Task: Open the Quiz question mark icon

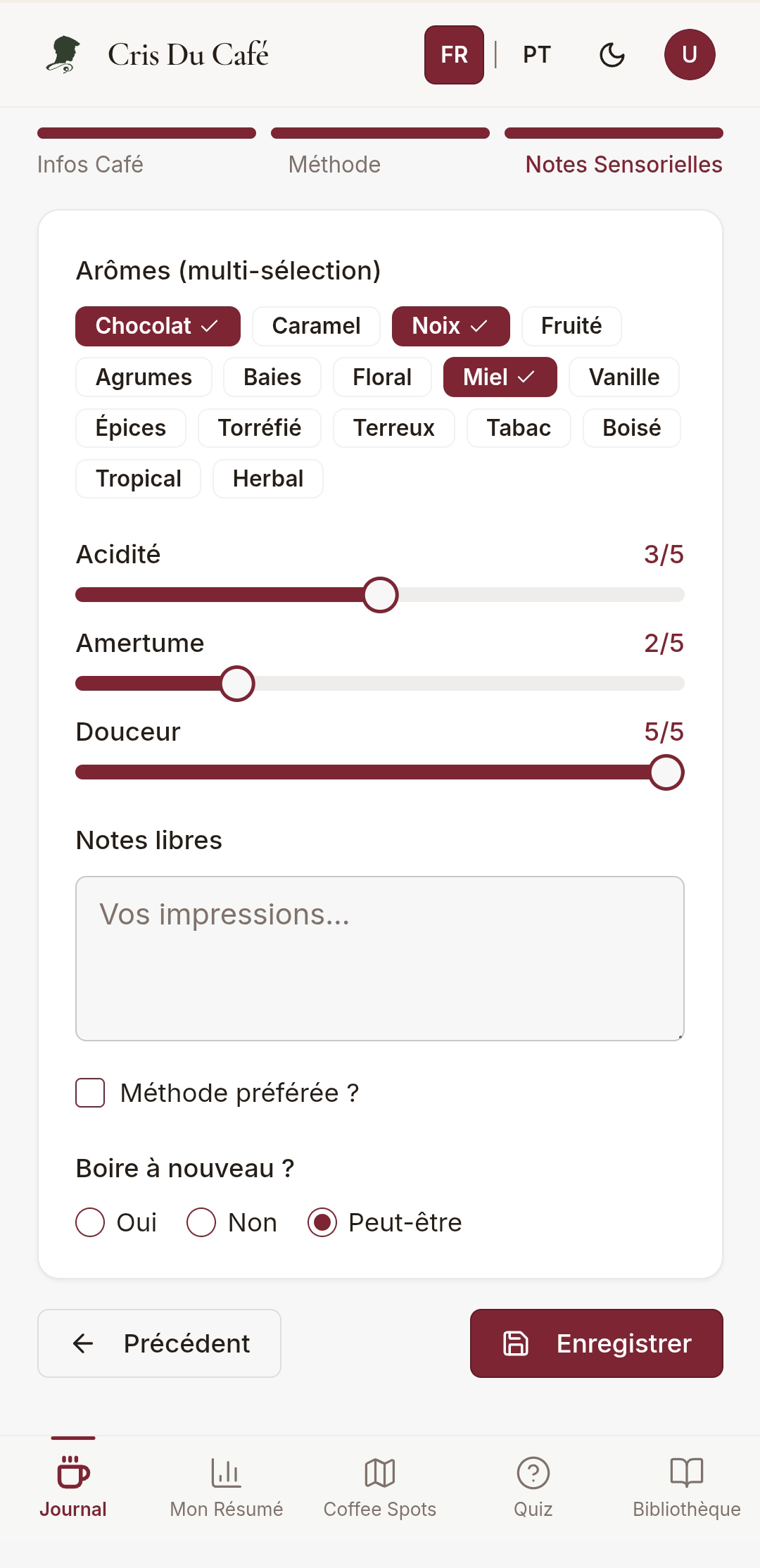Action: pyautogui.click(x=533, y=1472)
